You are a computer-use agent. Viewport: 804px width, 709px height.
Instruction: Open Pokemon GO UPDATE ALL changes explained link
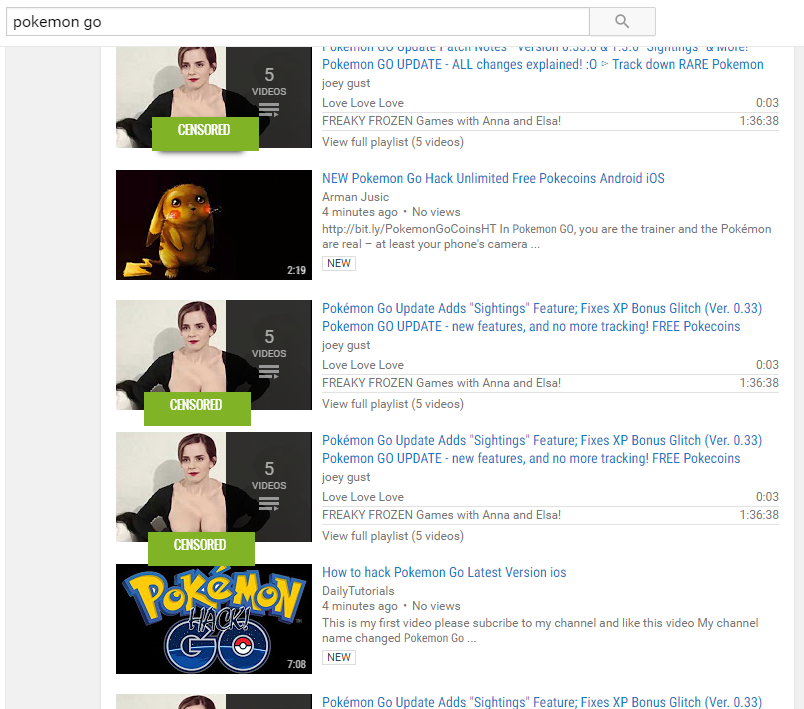pyautogui.click(x=542, y=65)
